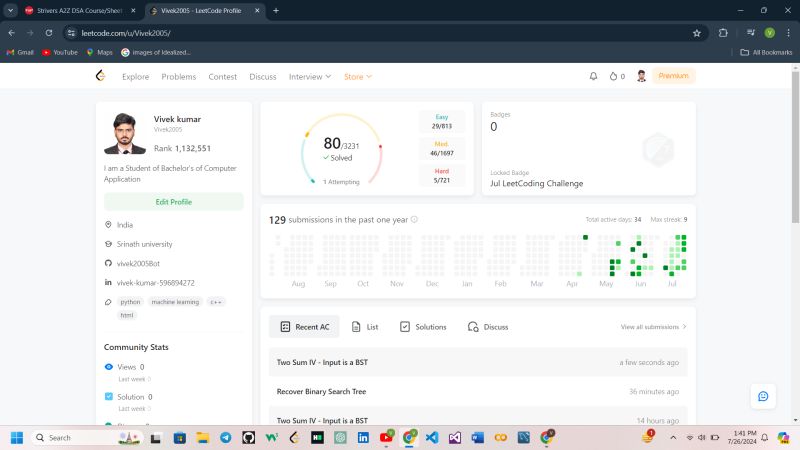
Task: Open the profile avatar in navbar
Action: point(641,76)
